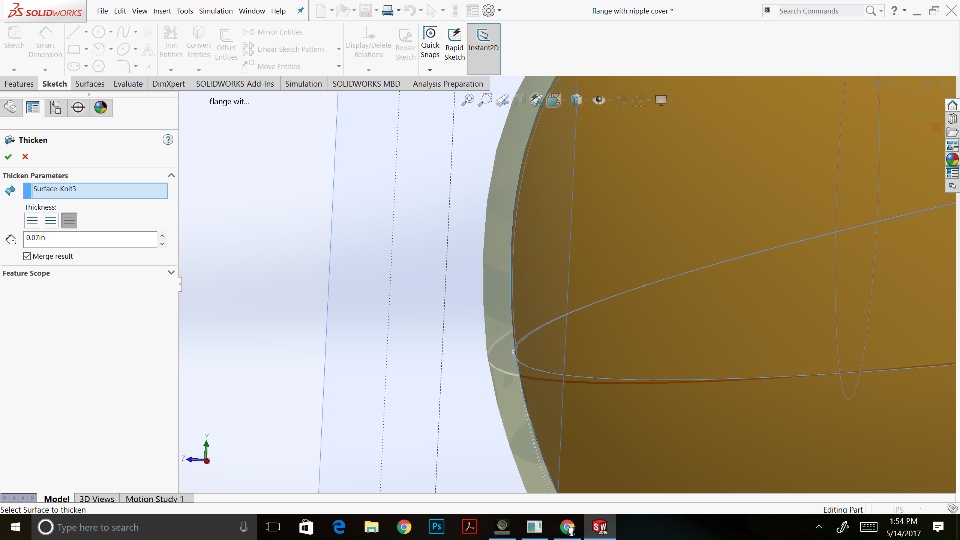Click Rapid Sketch tool
960x540 pixels.
click(x=454, y=44)
